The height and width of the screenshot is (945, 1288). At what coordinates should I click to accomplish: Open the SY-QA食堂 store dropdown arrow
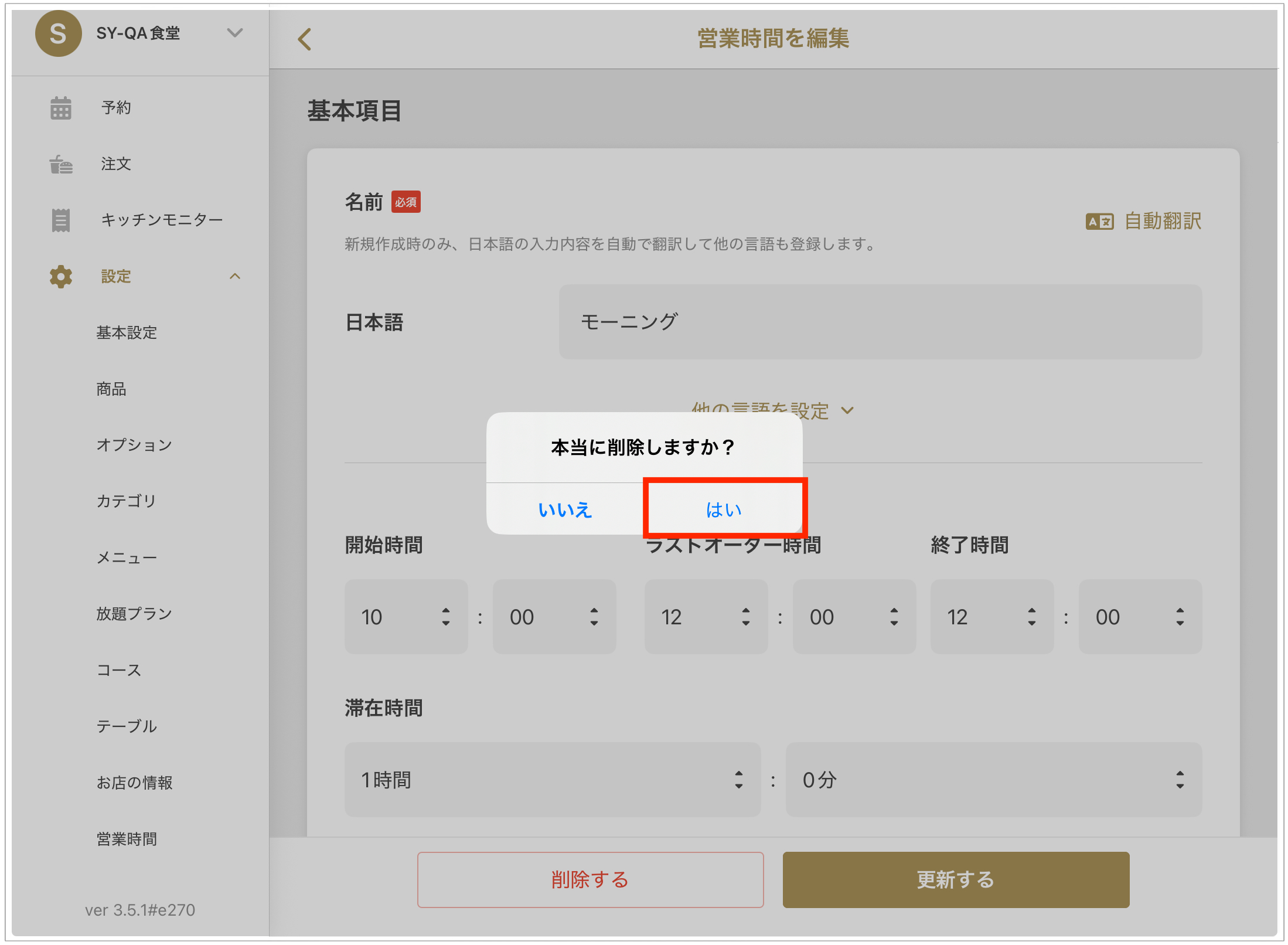(x=235, y=33)
